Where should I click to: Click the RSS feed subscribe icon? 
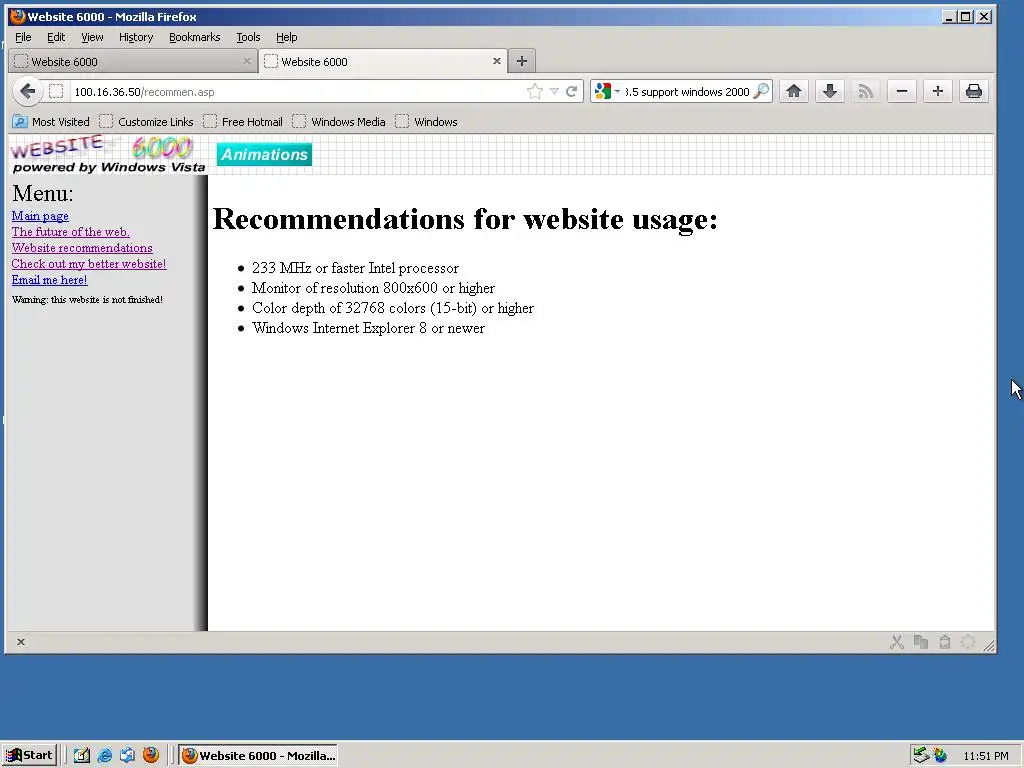(865, 91)
